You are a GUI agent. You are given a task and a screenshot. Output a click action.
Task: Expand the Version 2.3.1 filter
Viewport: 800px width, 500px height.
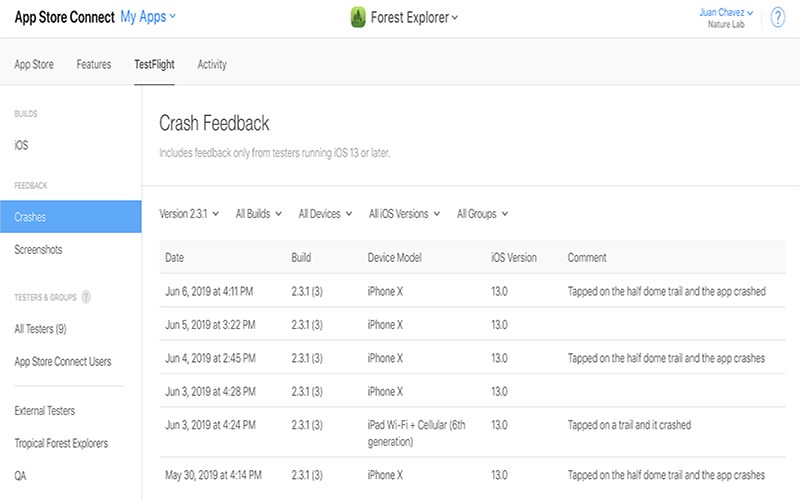(x=189, y=214)
